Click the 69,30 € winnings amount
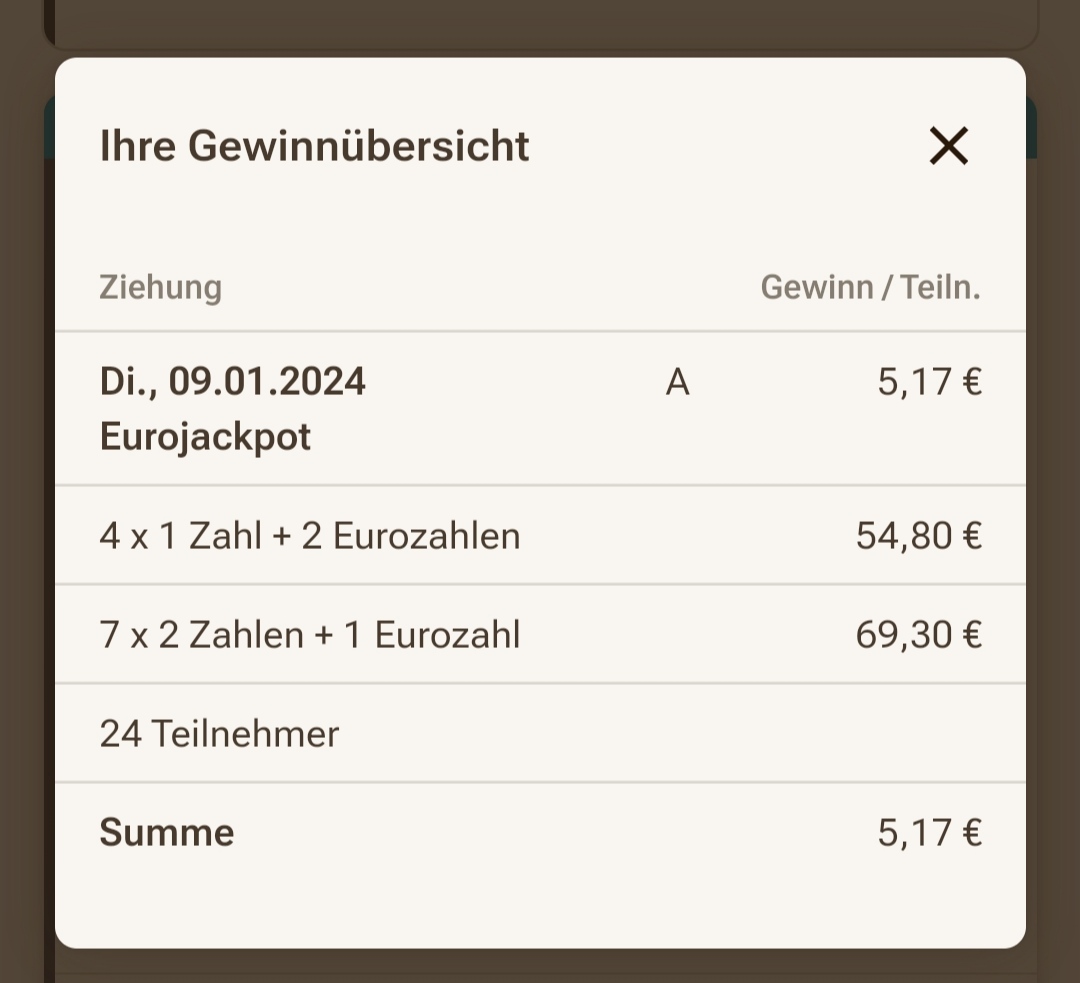 918,635
